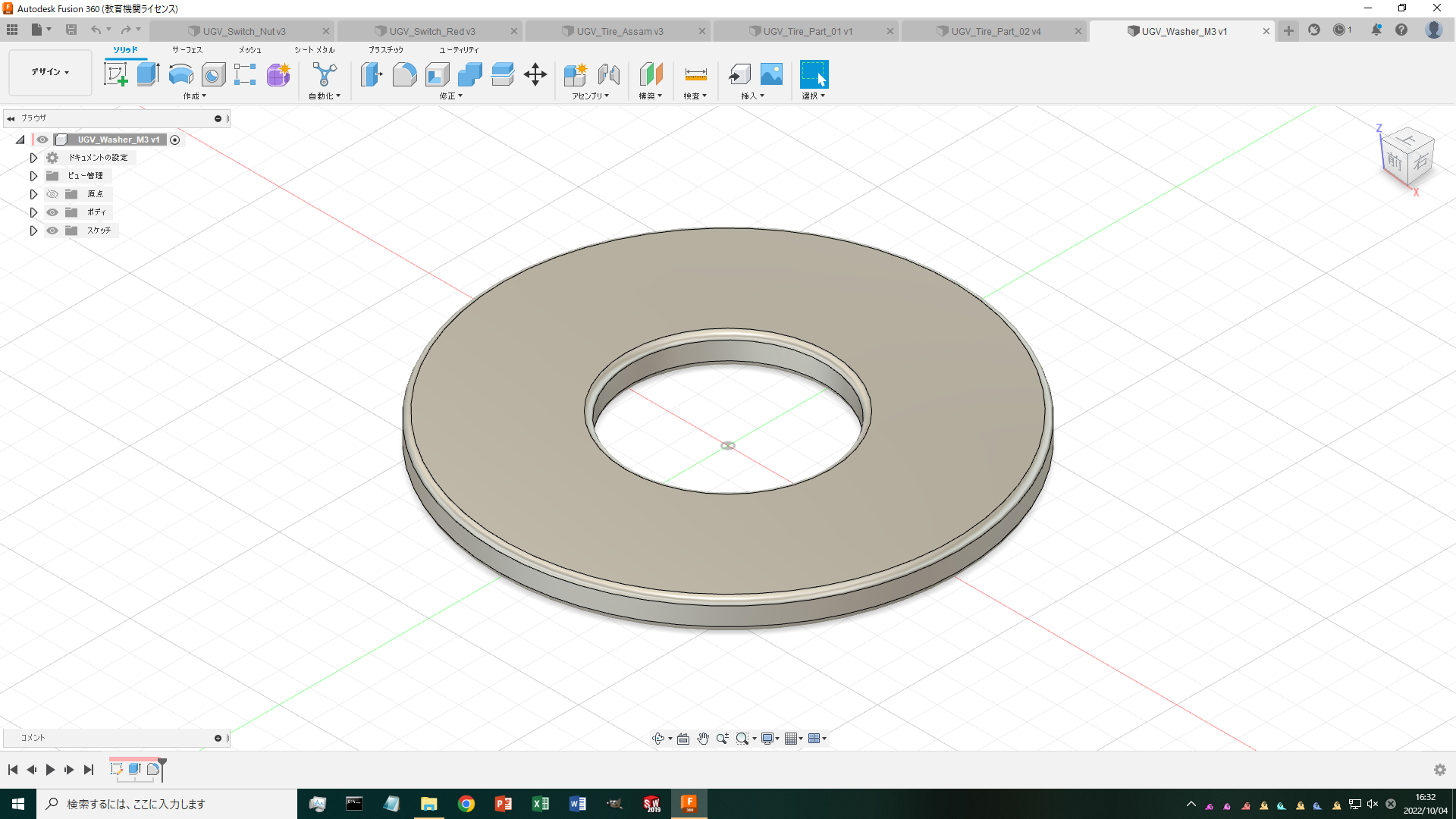Open the 検査 dropdown menu

695,96
